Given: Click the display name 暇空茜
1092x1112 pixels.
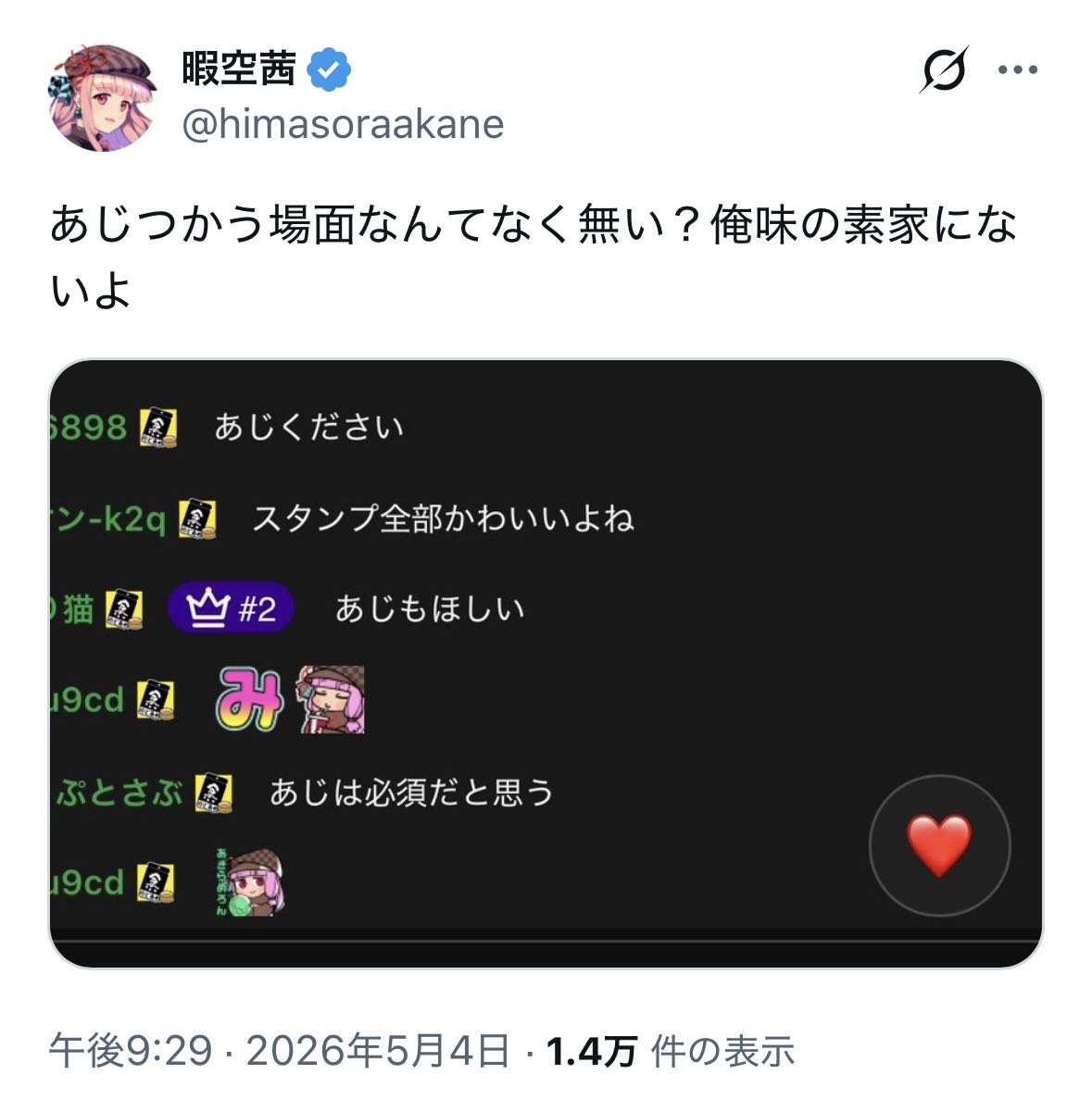Looking at the screenshot, I should pyautogui.click(x=239, y=69).
